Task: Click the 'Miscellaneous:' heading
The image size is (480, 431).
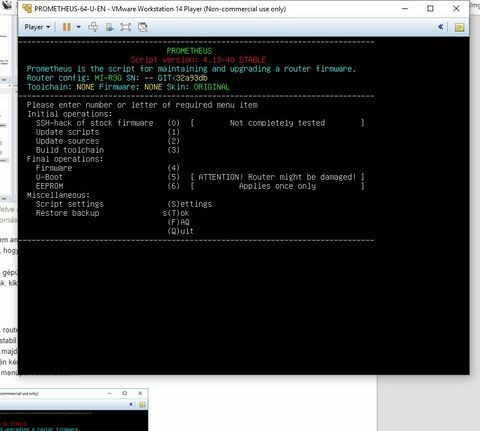Action: click(x=58, y=195)
